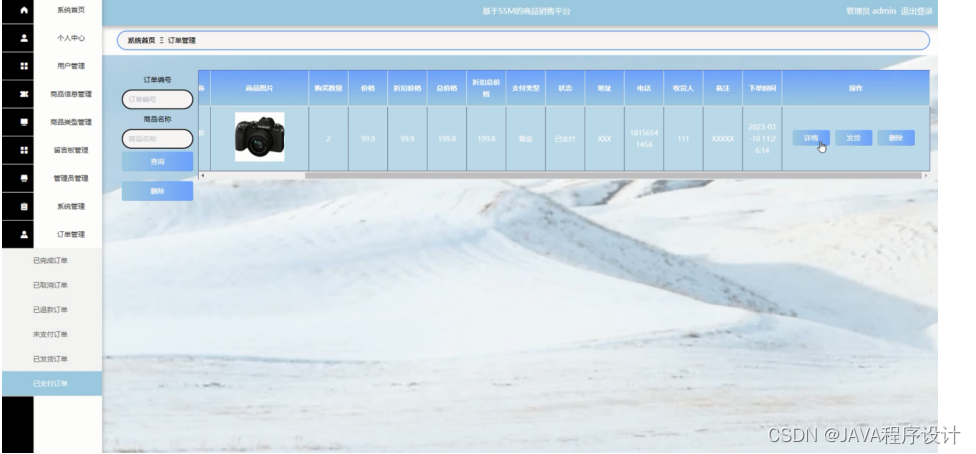Click the table scrollbar left arrow
The height and width of the screenshot is (454, 976).
coord(201,176)
